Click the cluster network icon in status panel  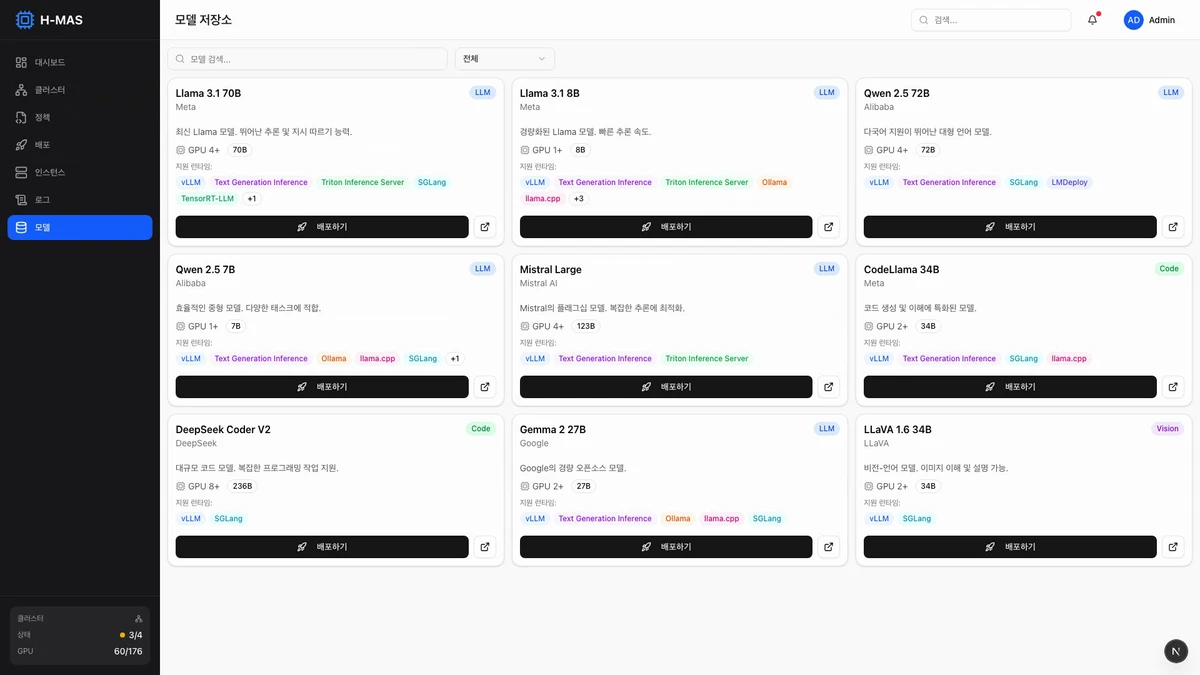coord(139,619)
